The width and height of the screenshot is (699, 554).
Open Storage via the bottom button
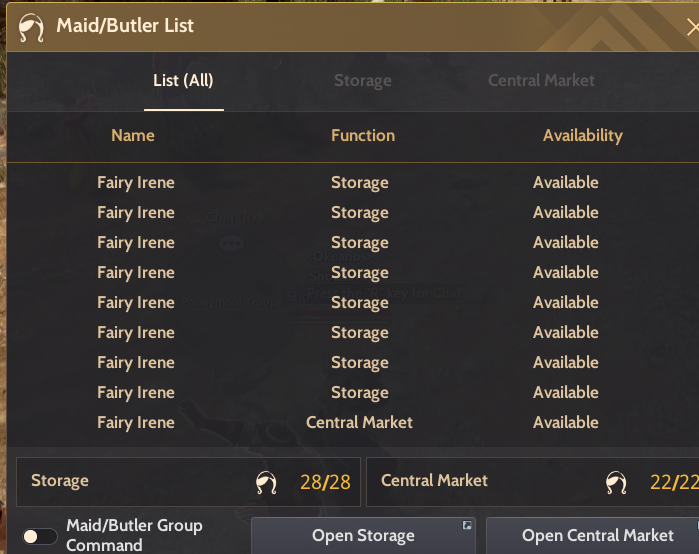tap(363, 536)
